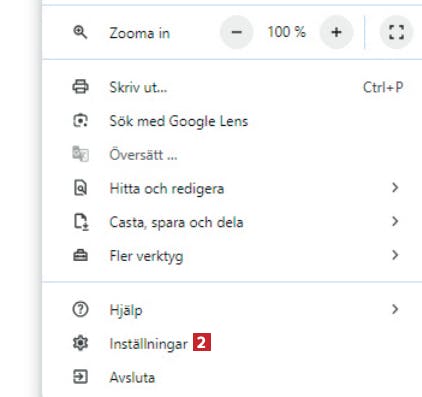Click the question mark help icon
Image resolution: width=422 pixels, height=397 pixels.
click(80, 310)
